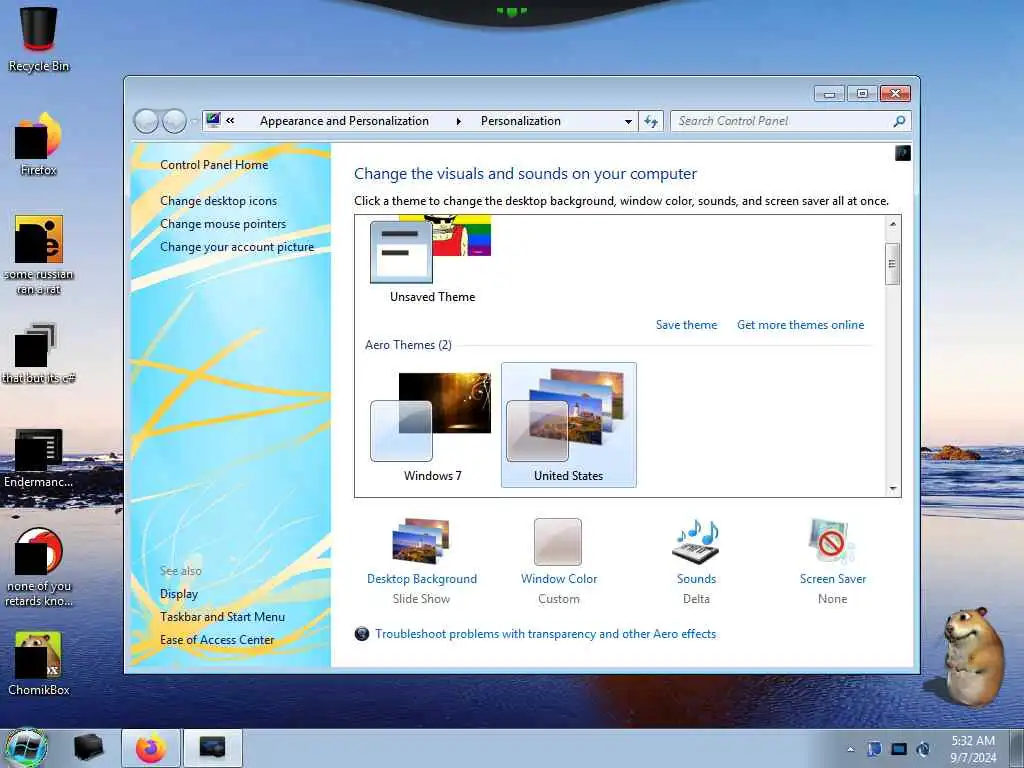Click the power/refresh tray icon

[x=923, y=749]
